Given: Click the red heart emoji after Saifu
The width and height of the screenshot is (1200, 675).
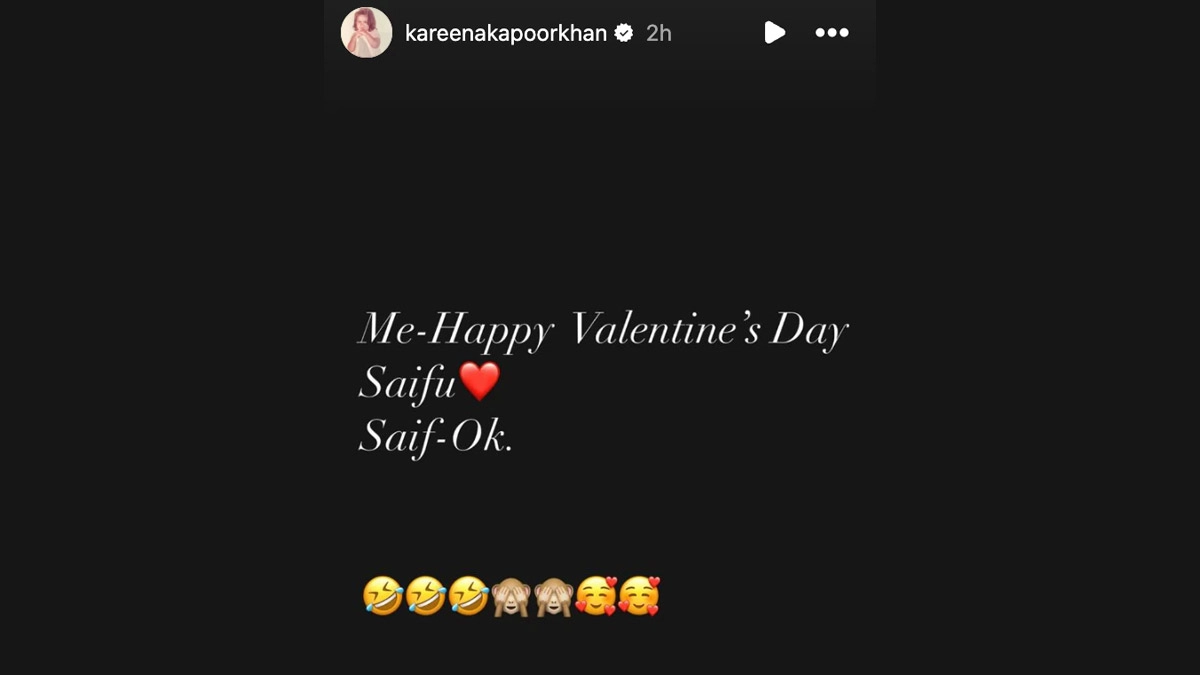Looking at the screenshot, I should point(479,383).
